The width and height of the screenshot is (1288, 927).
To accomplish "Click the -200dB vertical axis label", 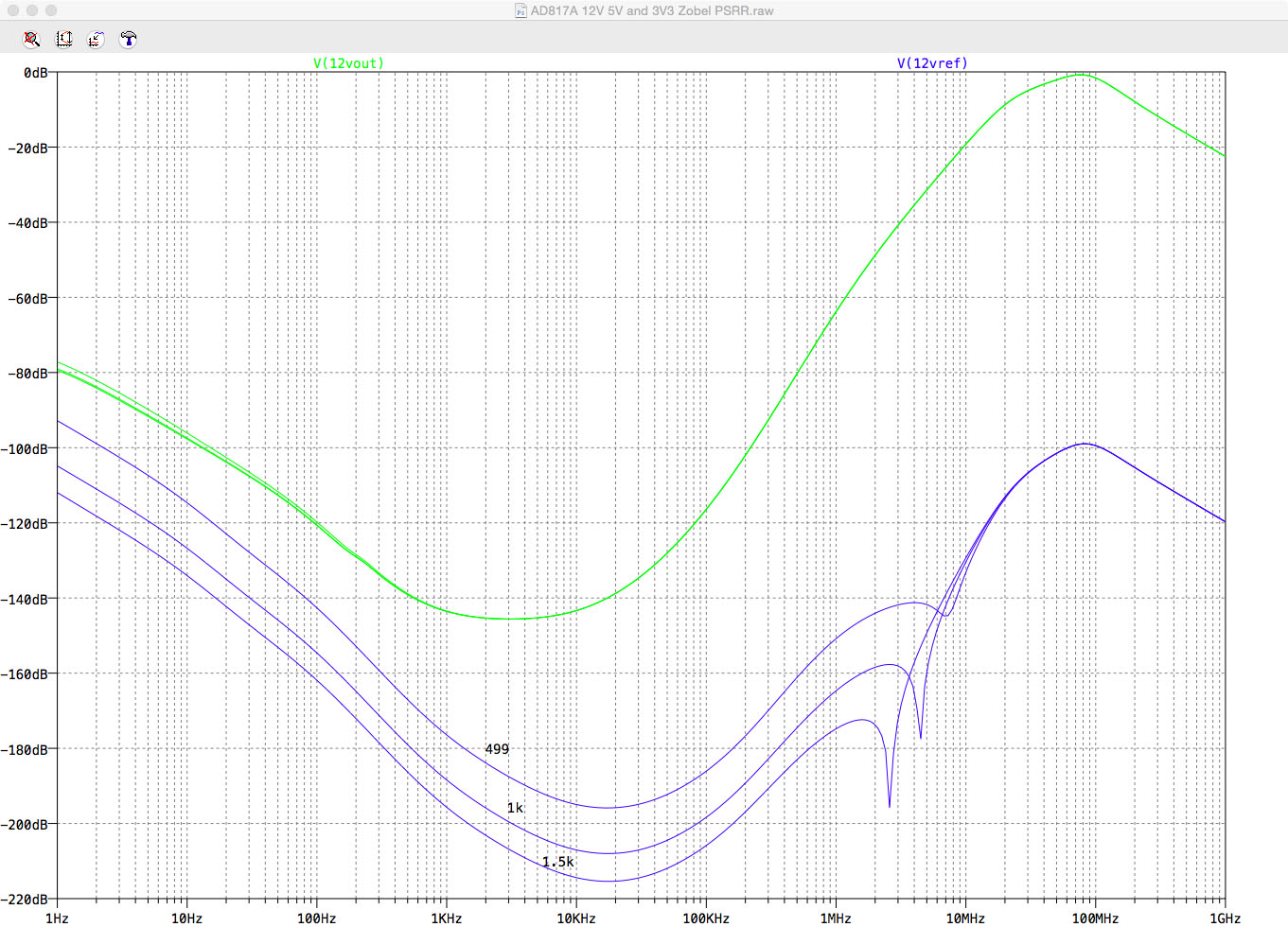I will [x=25, y=825].
